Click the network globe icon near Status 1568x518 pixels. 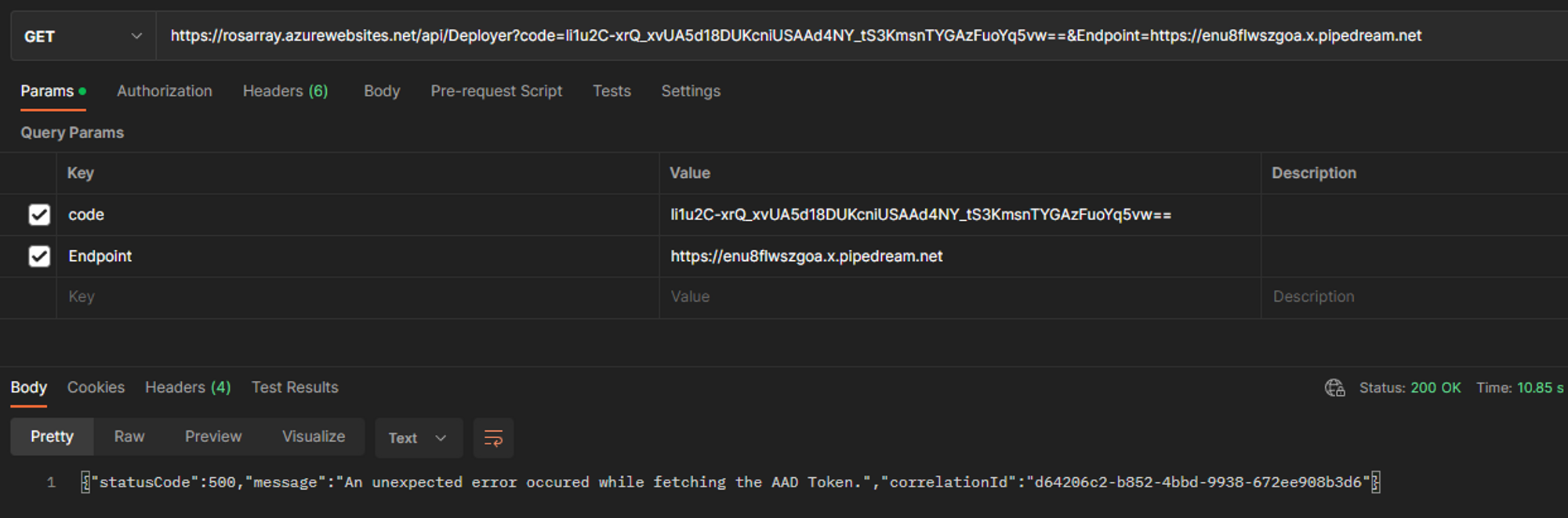(x=1334, y=388)
